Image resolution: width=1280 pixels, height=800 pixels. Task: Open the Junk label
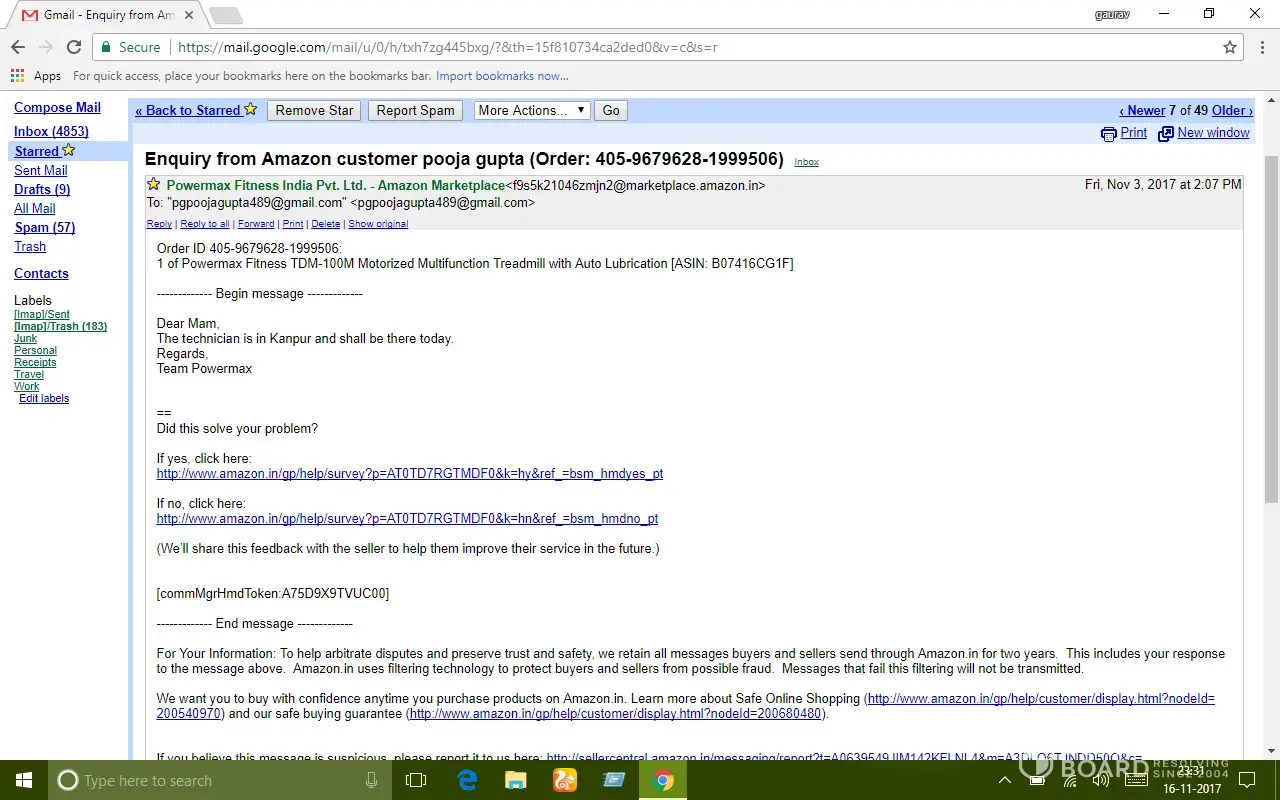click(25, 338)
